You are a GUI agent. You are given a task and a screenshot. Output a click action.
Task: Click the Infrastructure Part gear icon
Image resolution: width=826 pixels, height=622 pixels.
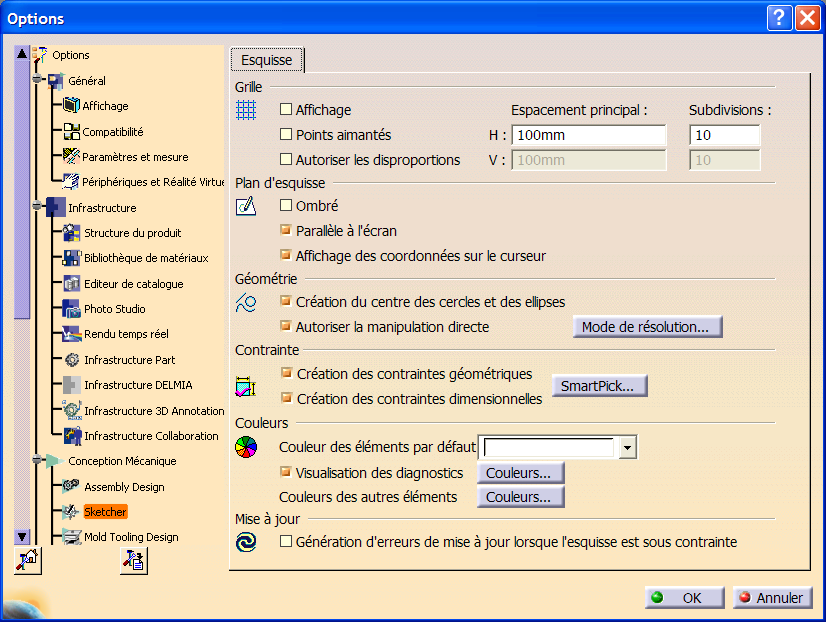pyautogui.click(x=72, y=360)
